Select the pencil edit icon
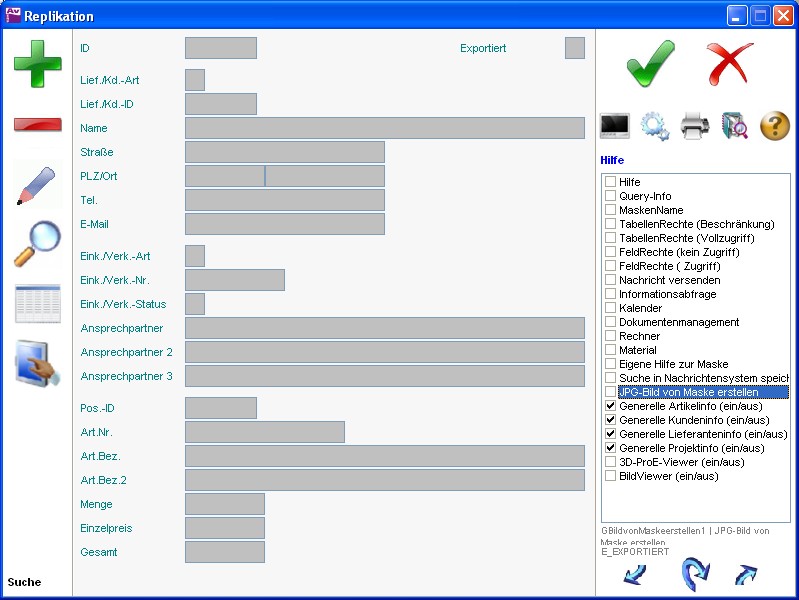Image resolution: width=799 pixels, height=600 pixels. pos(37,186)
